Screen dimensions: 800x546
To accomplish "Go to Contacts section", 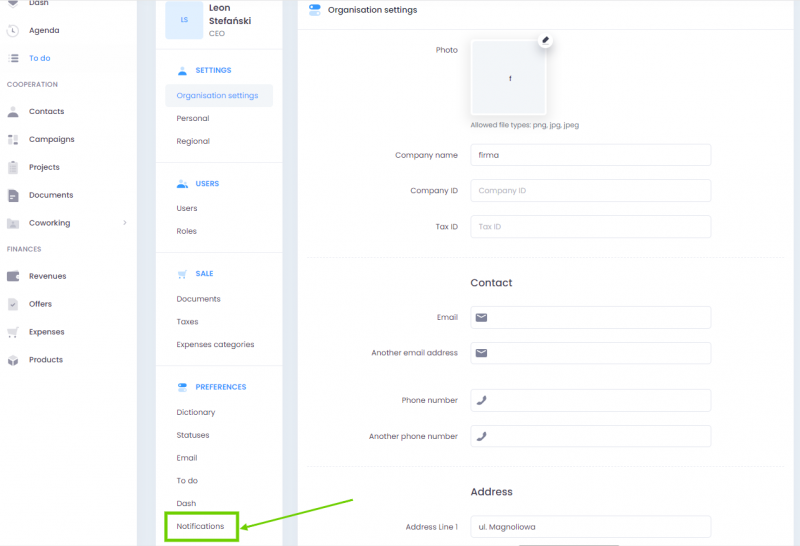I will pyautogui.click(x=46, y=111).
